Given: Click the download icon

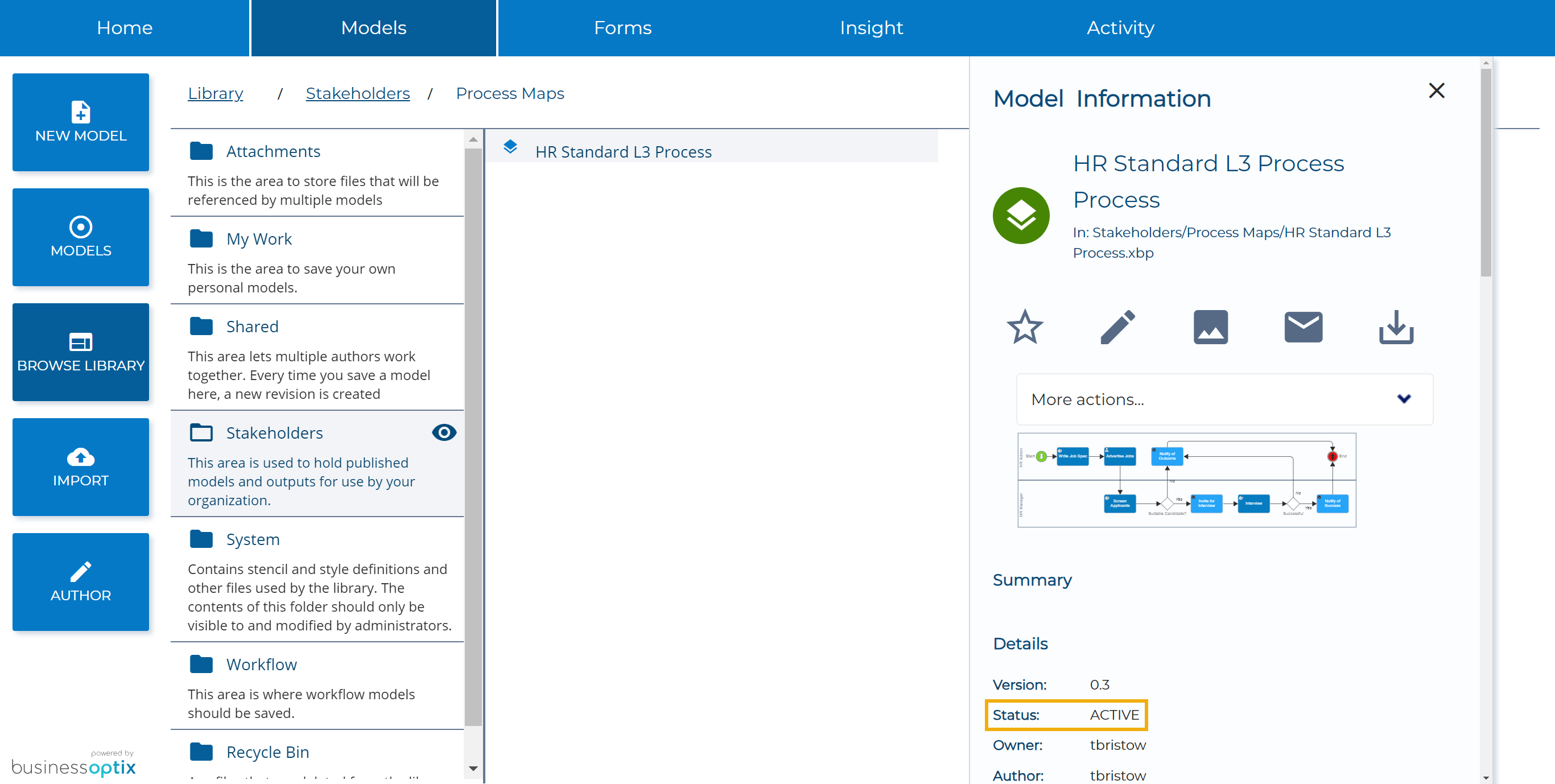Looking at the screenshot, I should 1396,327.
